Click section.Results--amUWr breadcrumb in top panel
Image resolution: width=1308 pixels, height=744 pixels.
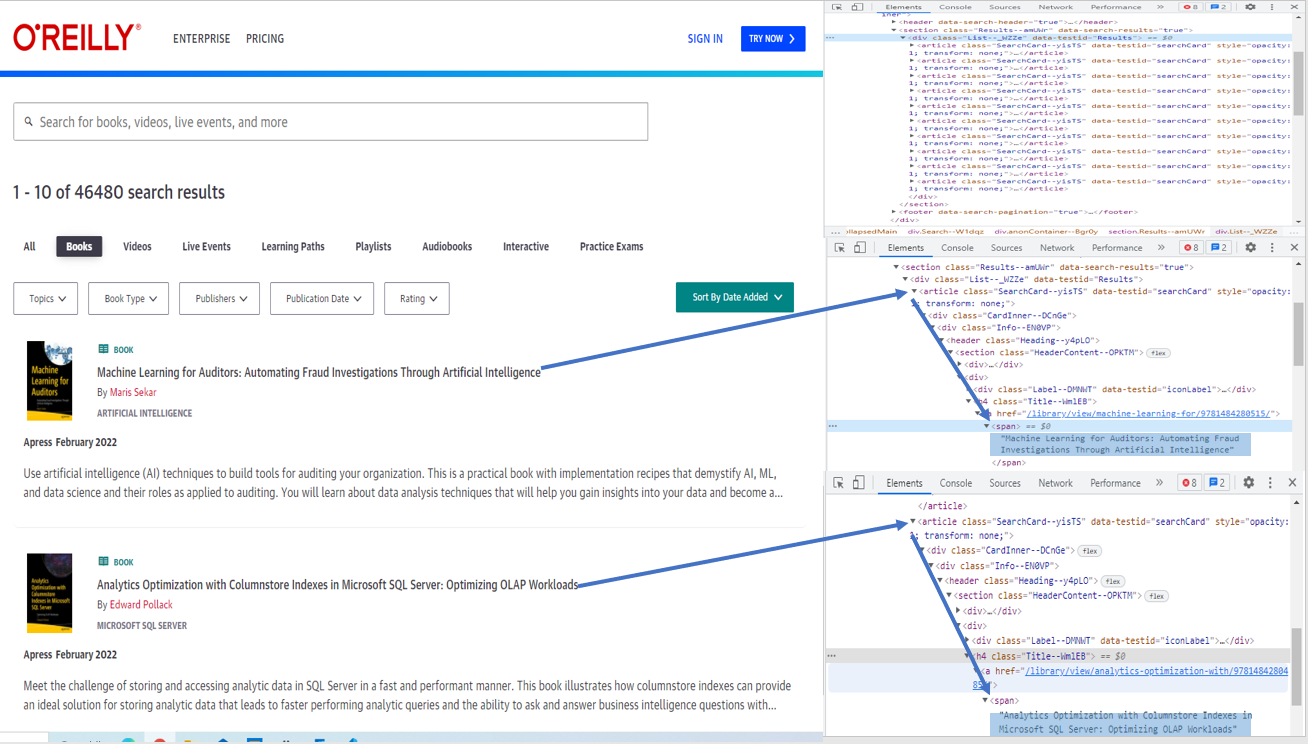pyautogui.click(x=1155, y=231)
